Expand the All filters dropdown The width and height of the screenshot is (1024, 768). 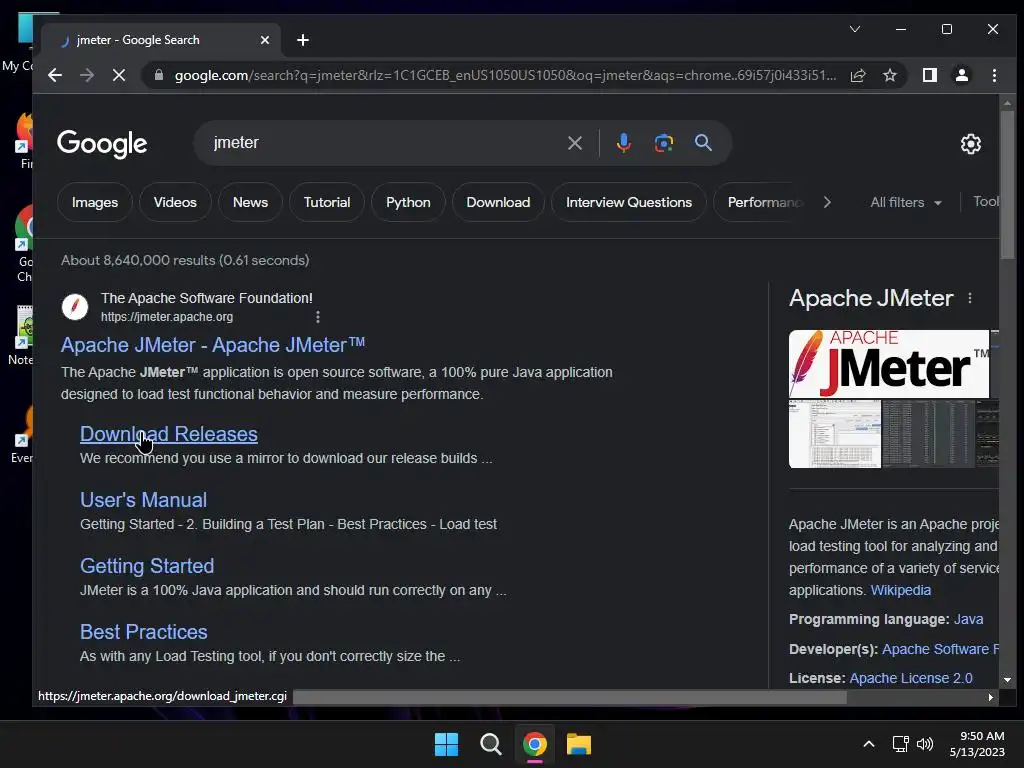click(x=906, y=202)
